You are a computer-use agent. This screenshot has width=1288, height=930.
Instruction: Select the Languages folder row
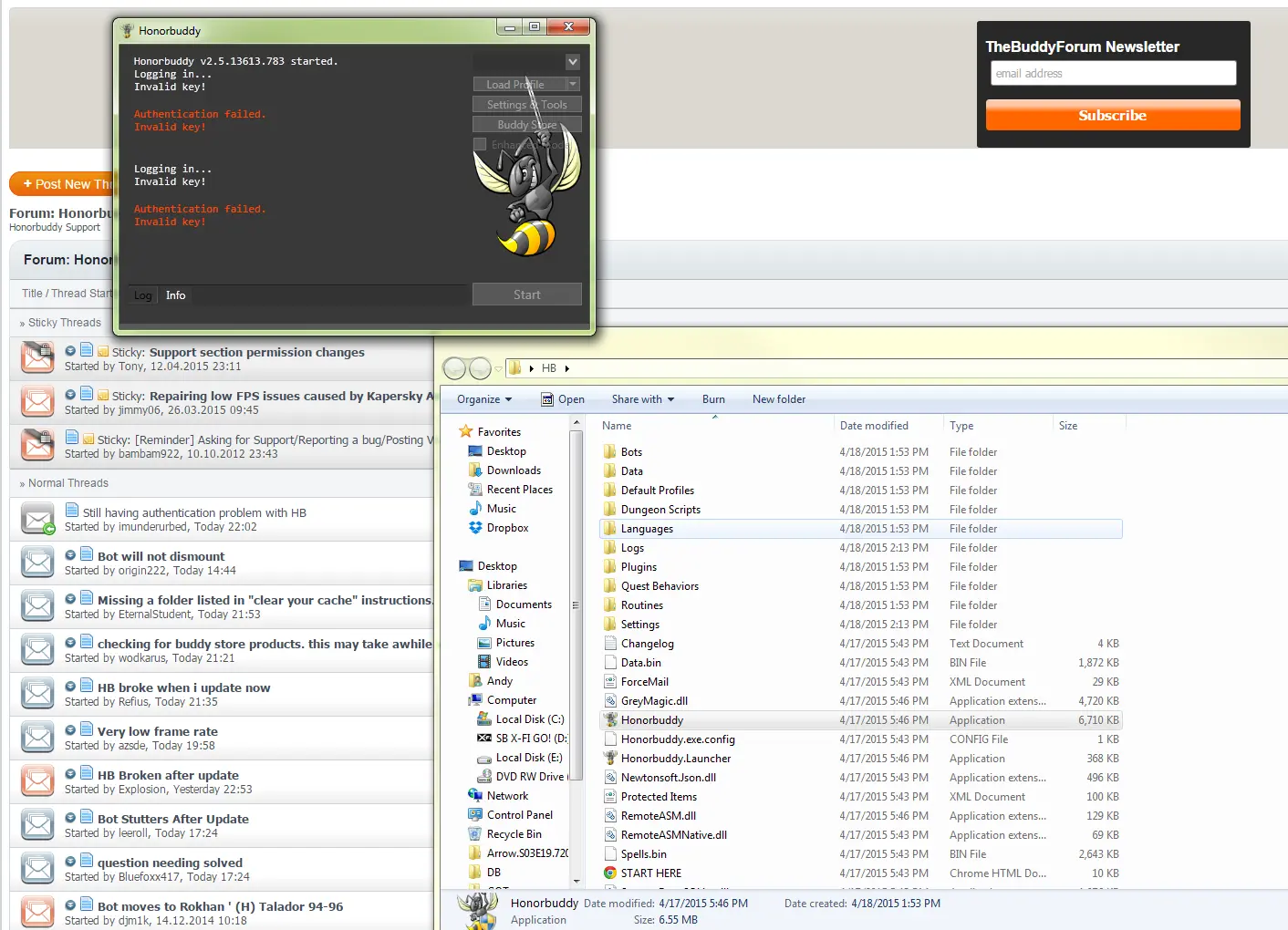[x=861, y=528]
